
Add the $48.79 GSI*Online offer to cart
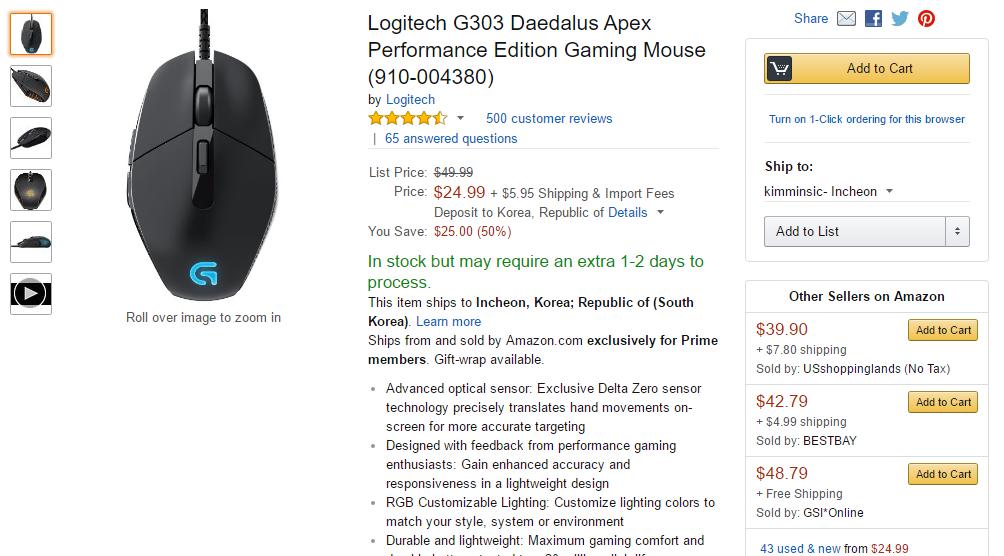[x=943, y=474]
